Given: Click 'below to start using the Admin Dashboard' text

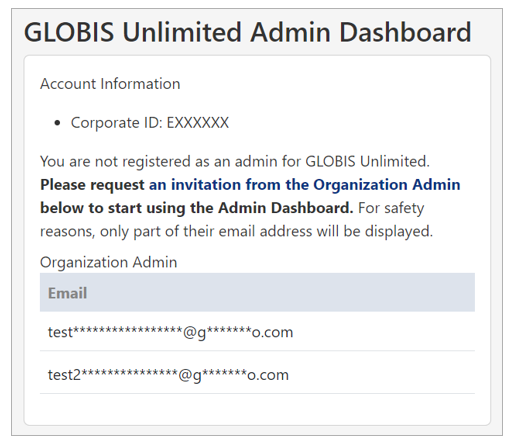Looking at the screenshot, I should coord(196,208).
